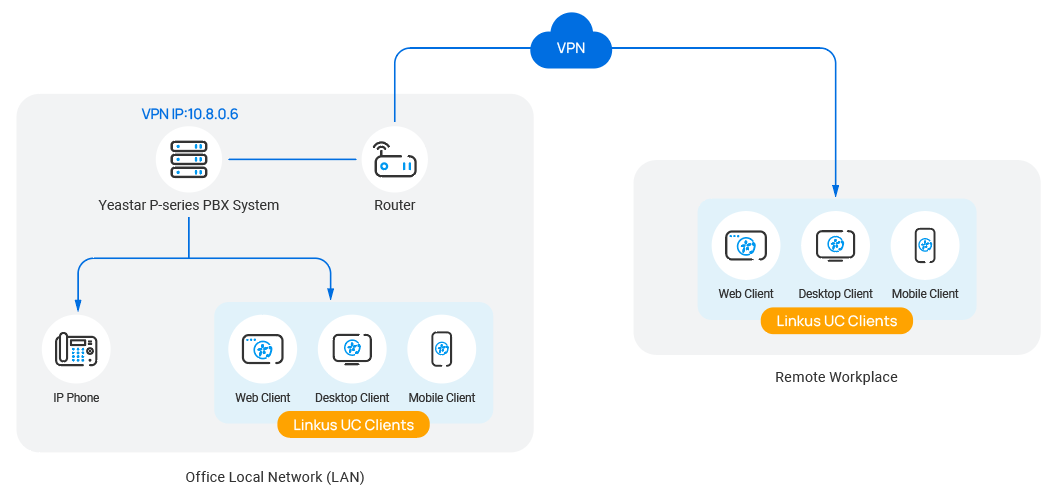Click the orange Linkus UC Clients badge in the LAN
This screenshot has height=500, width=1058.
pyautogui.click(x=353, y=425)
